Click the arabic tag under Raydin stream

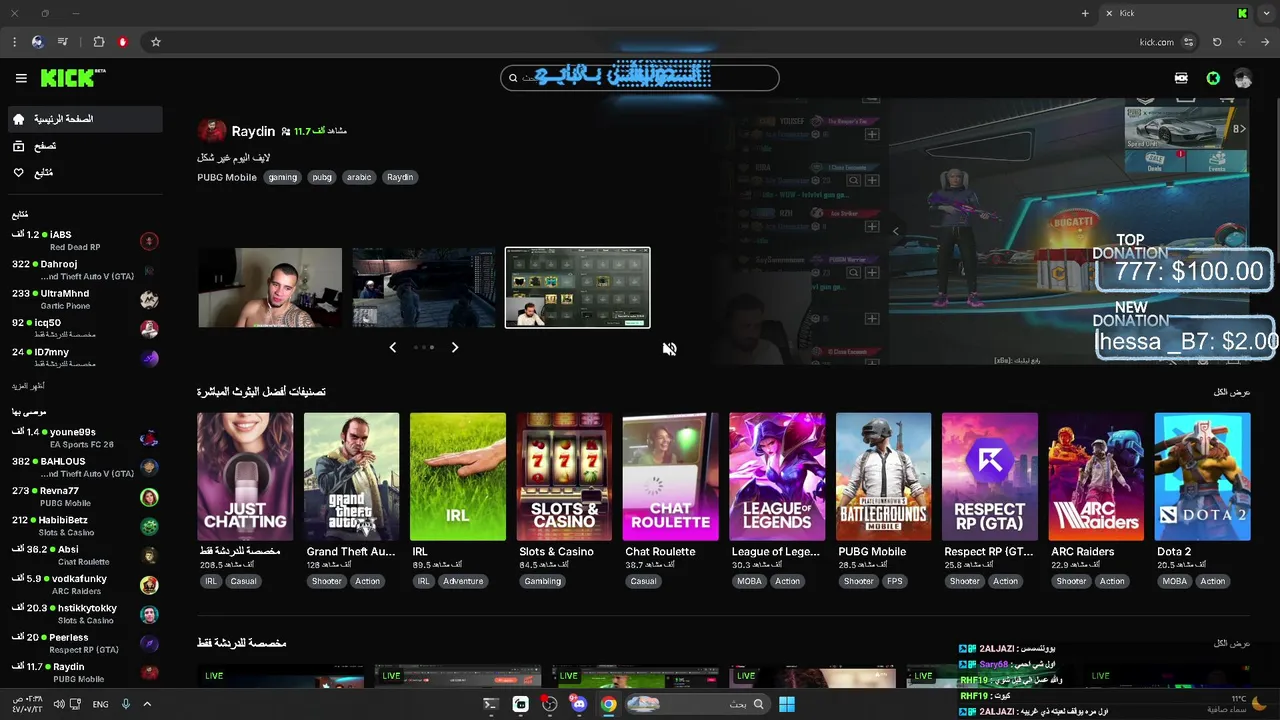tap(359, 177)
